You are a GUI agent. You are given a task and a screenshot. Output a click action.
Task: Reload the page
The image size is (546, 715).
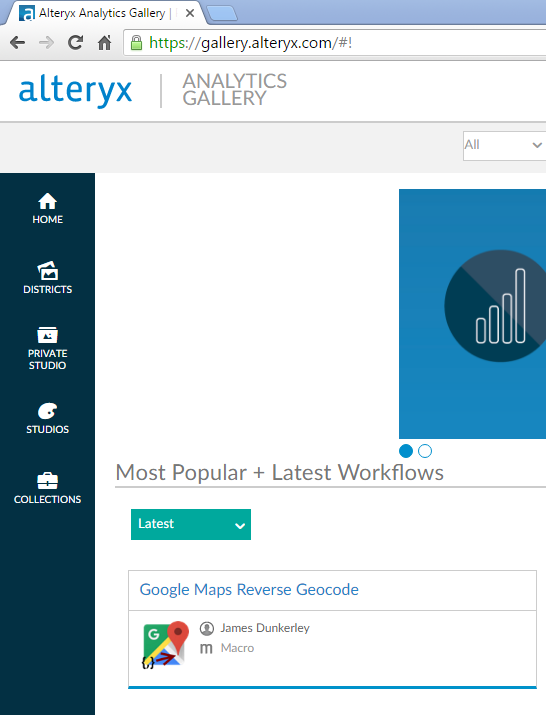[x=75, y=43]
